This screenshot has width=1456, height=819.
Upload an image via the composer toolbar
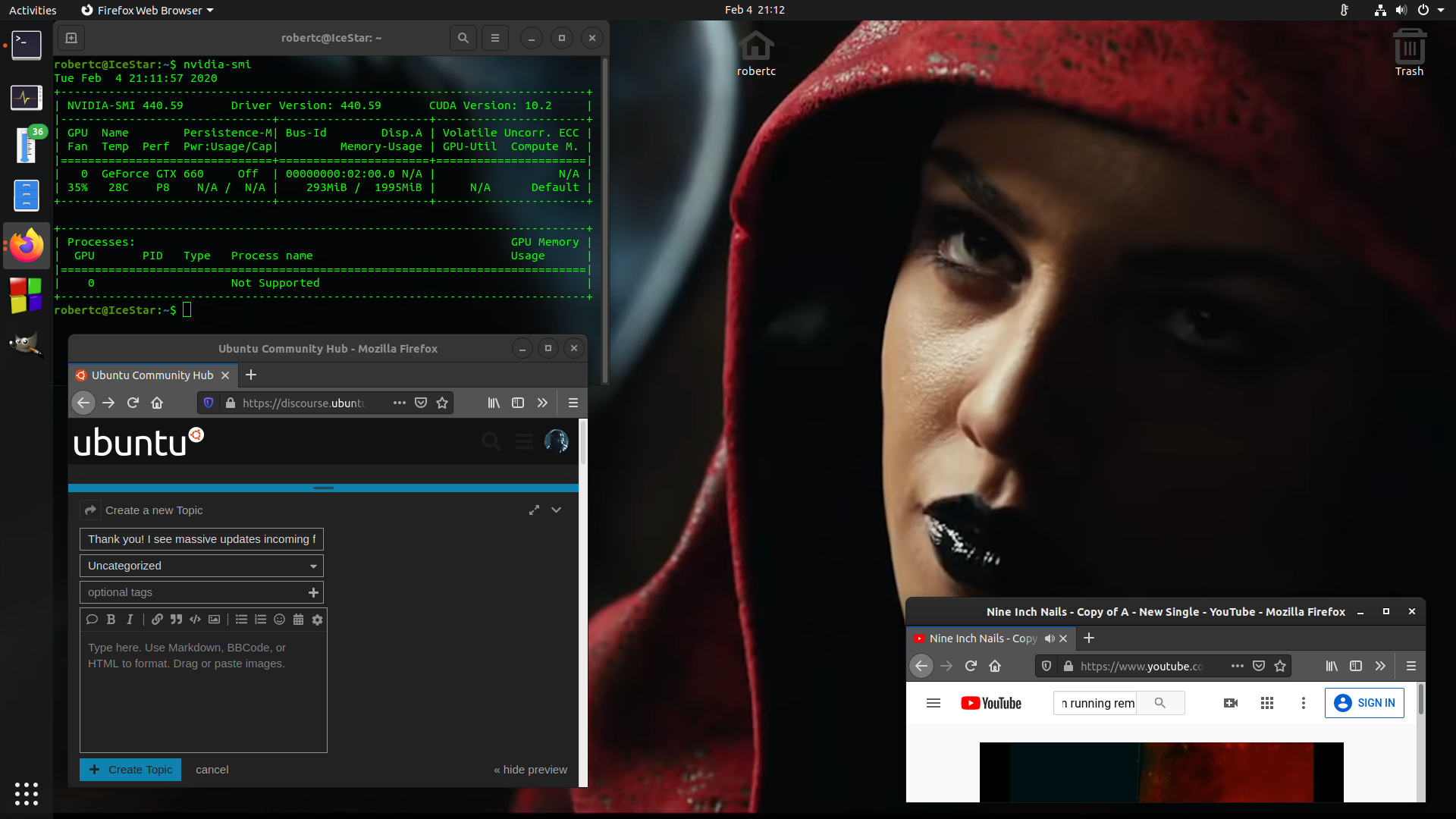pyautogui.click(x=215, y=620)
